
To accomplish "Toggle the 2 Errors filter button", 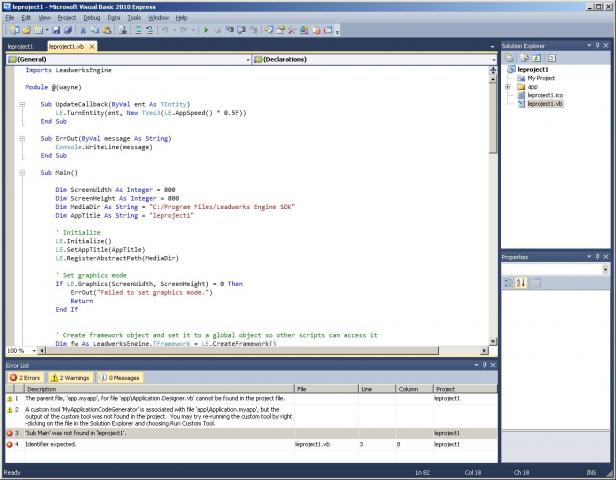I will point(25,377).
